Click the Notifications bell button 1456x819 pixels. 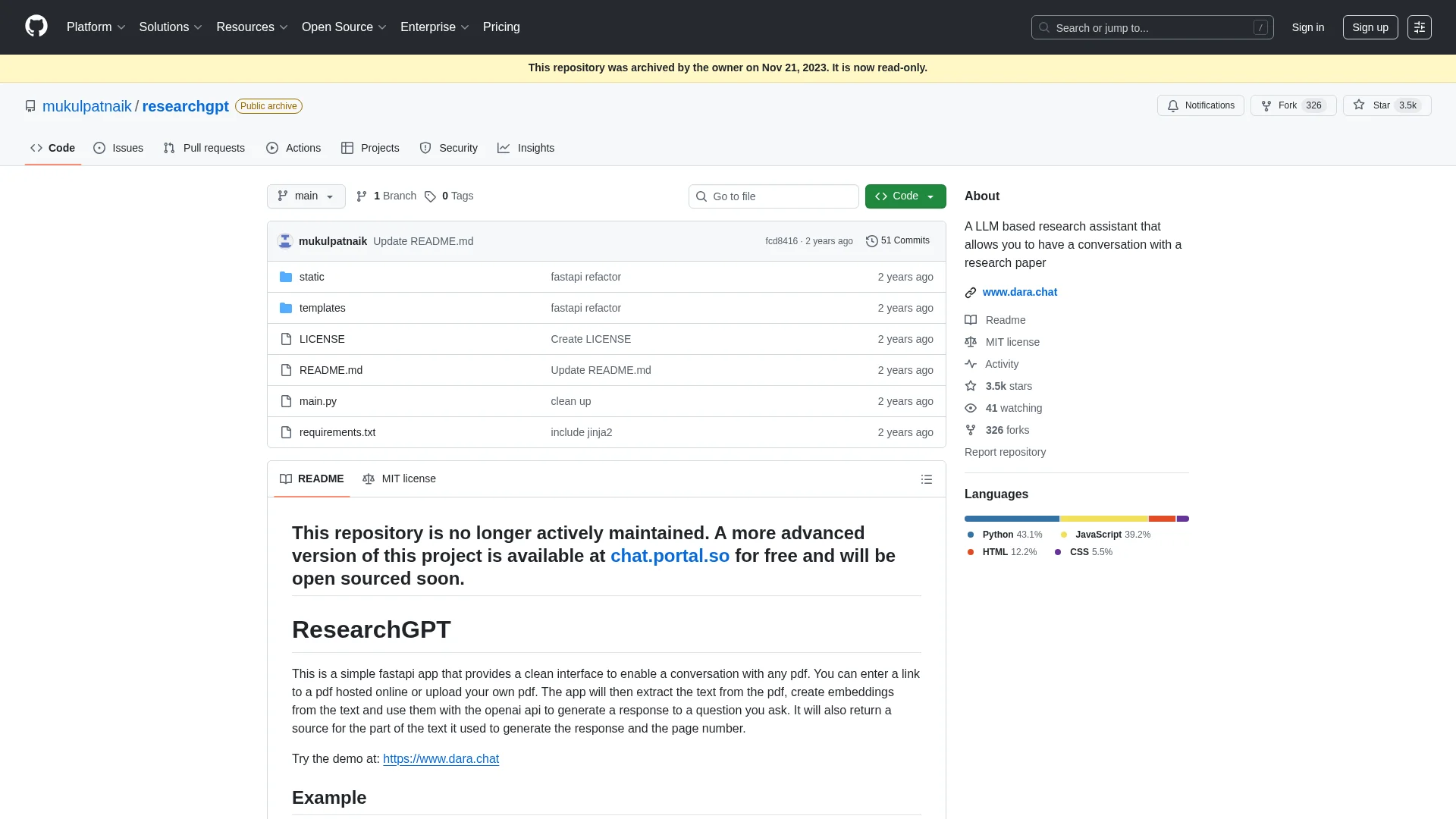[1200, 105]
